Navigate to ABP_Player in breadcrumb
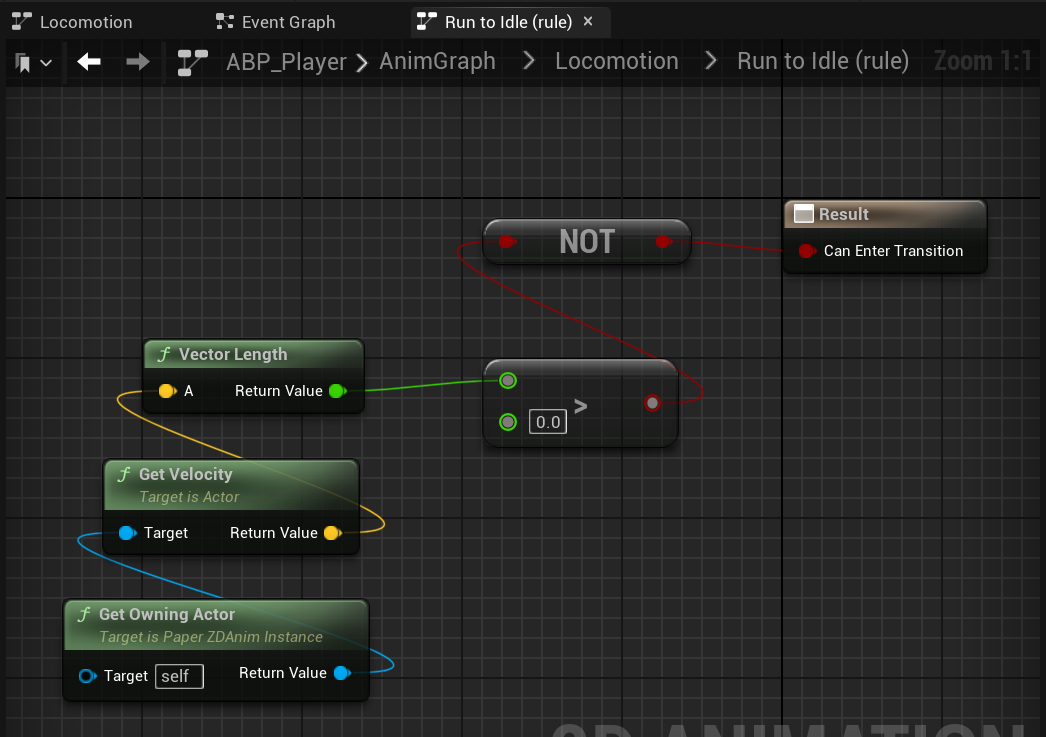Image resolution: width=1046 pixels, height=737 pixels. pos(286,62)
